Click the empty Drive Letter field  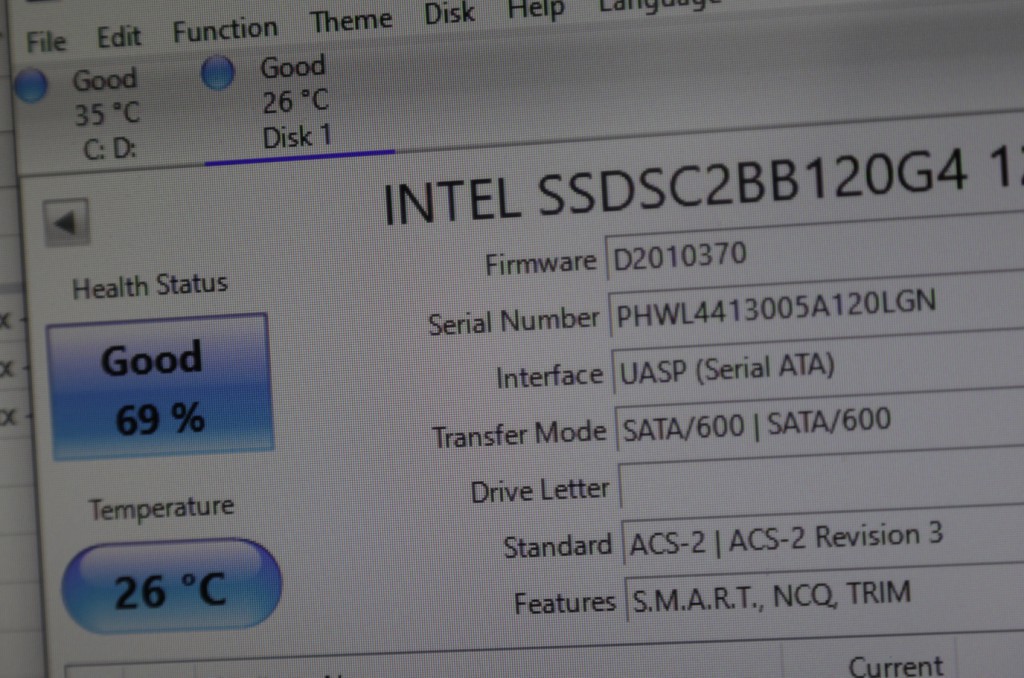pos(822,478)
